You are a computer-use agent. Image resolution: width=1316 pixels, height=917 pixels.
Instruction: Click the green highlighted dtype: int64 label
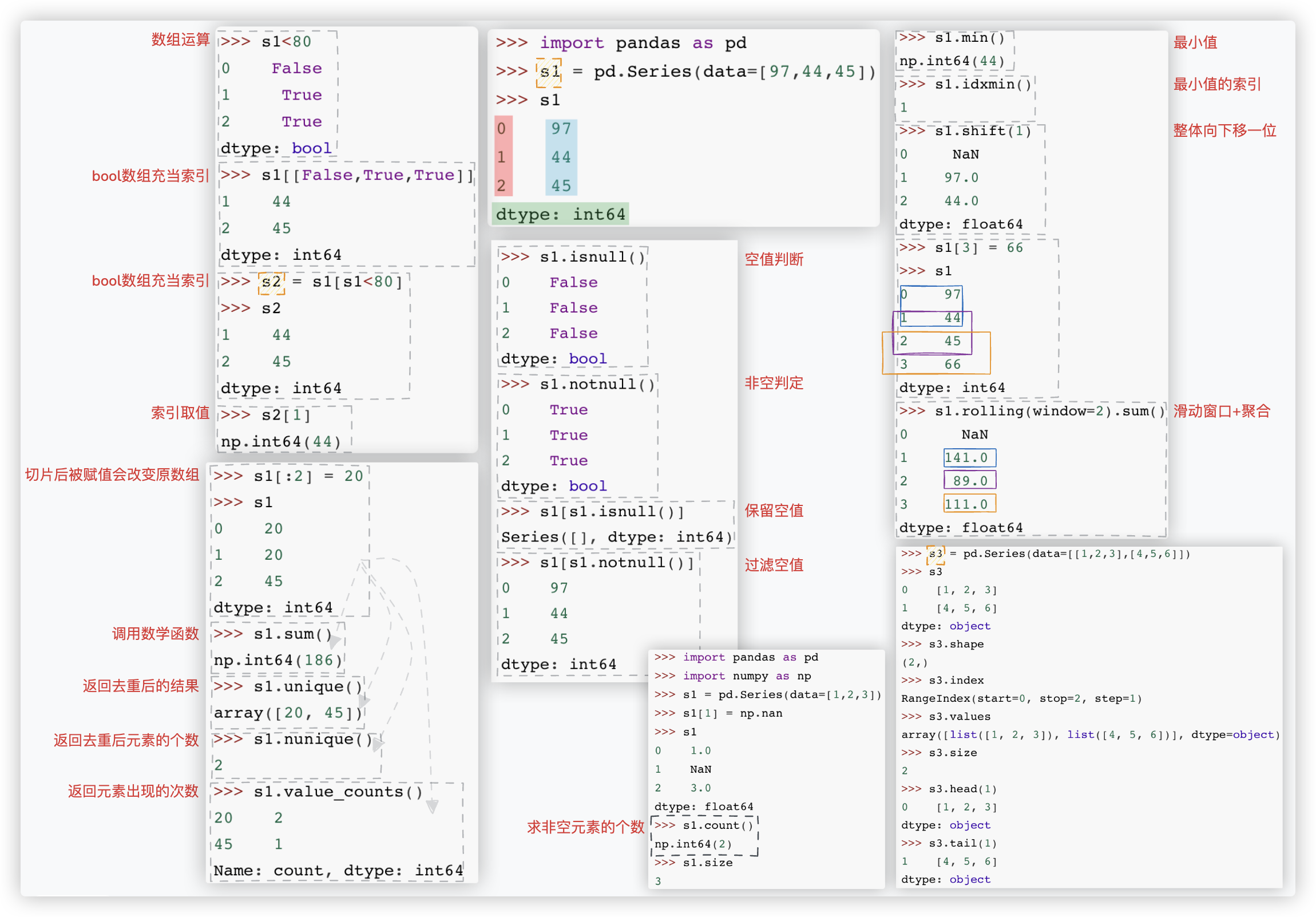[x=560, y=215]
